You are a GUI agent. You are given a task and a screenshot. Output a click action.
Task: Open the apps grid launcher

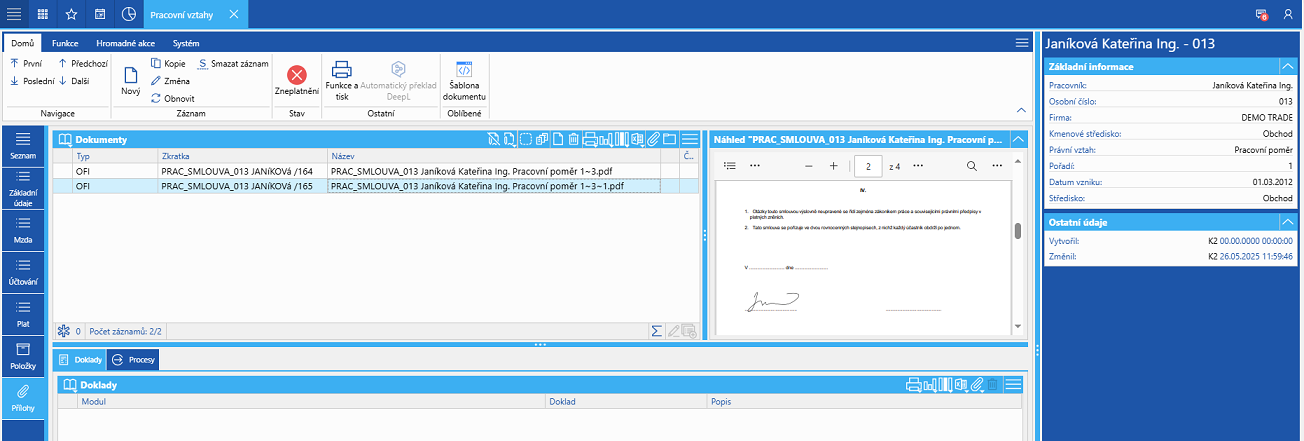click(42, 14)
